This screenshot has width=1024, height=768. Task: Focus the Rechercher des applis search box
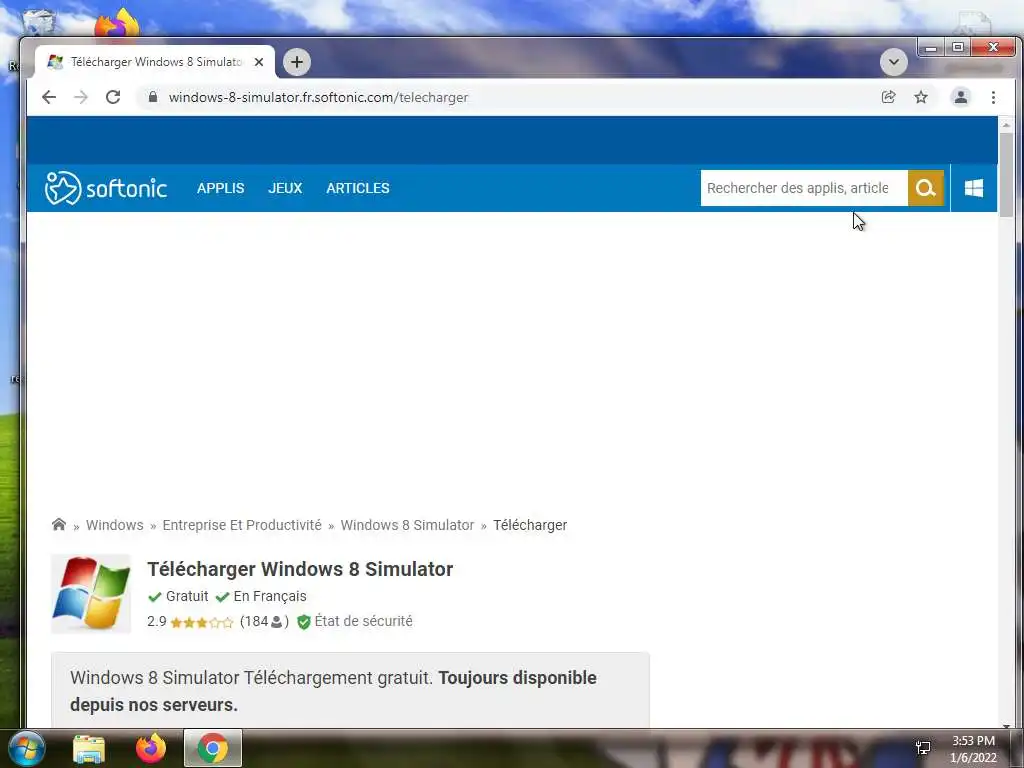[x=804, y=188]
